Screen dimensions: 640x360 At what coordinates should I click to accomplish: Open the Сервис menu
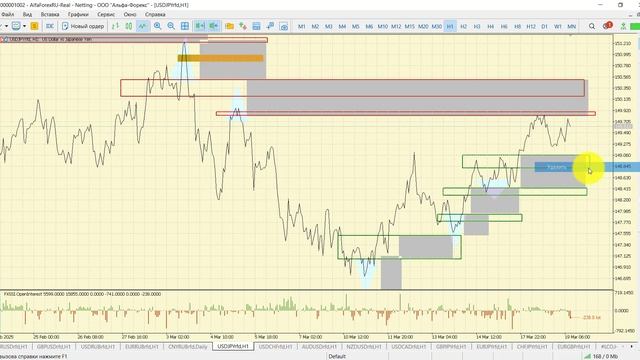pyautogui.click(x=106, y=14)
